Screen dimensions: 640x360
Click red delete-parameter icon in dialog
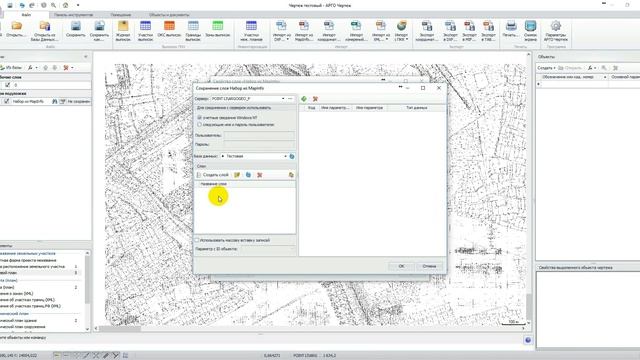(x=315, y=99)
